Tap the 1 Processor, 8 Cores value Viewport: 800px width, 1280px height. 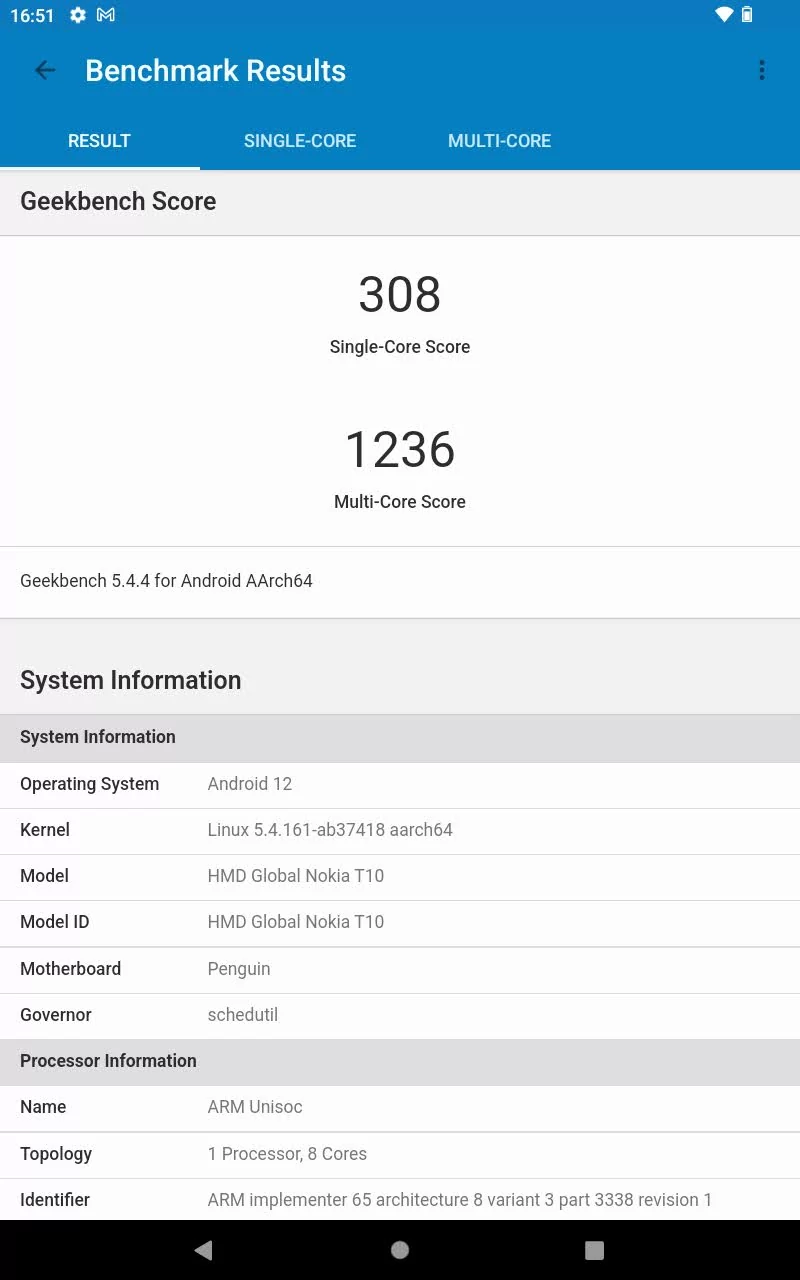[287, 1154]
